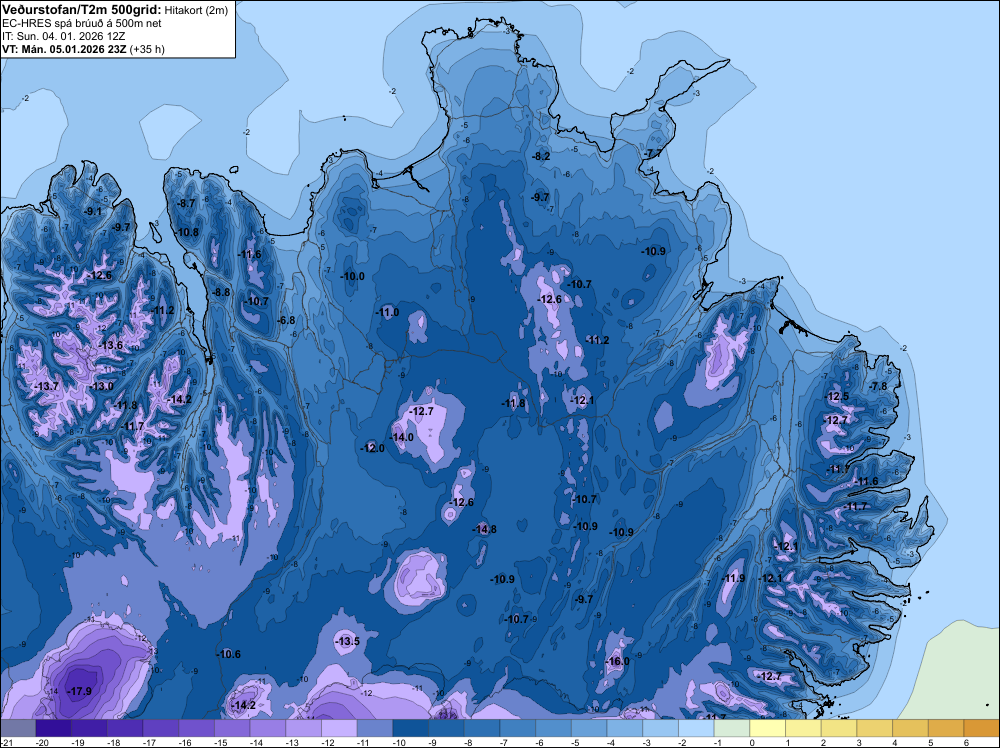Select the -13.7 temperature label
The image size is (1000, 748).
[47, 386]
